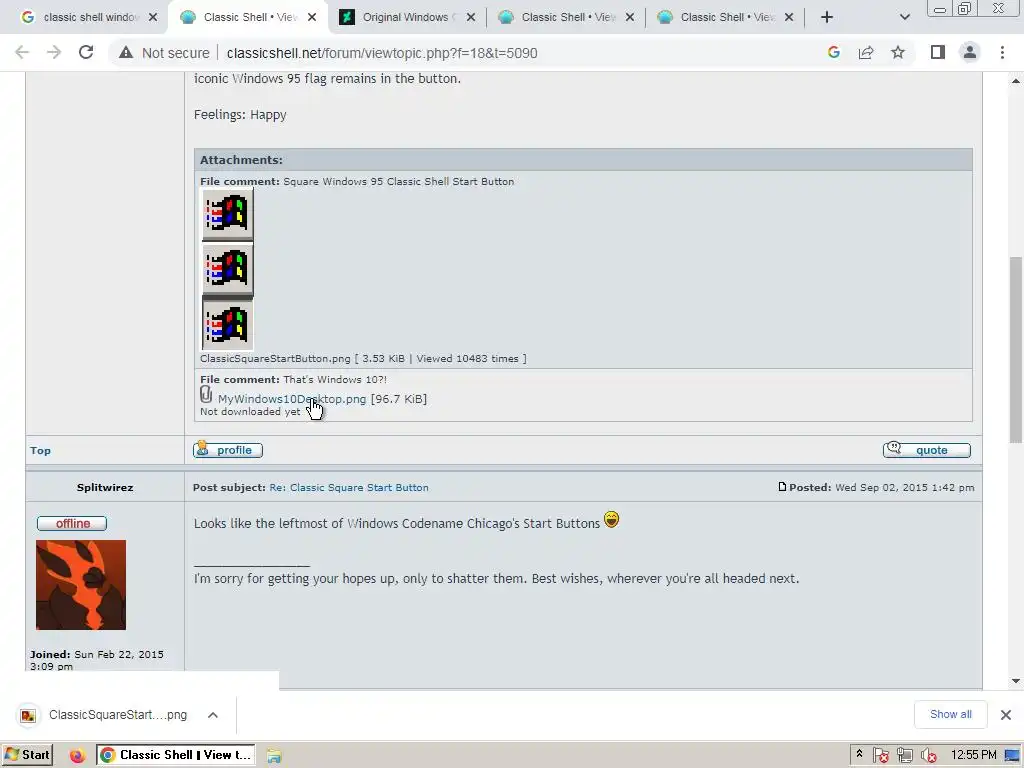The image size is (1024, 768).
Task: Click Splitwirez's orange avatar image
Action: coord(81,585)
